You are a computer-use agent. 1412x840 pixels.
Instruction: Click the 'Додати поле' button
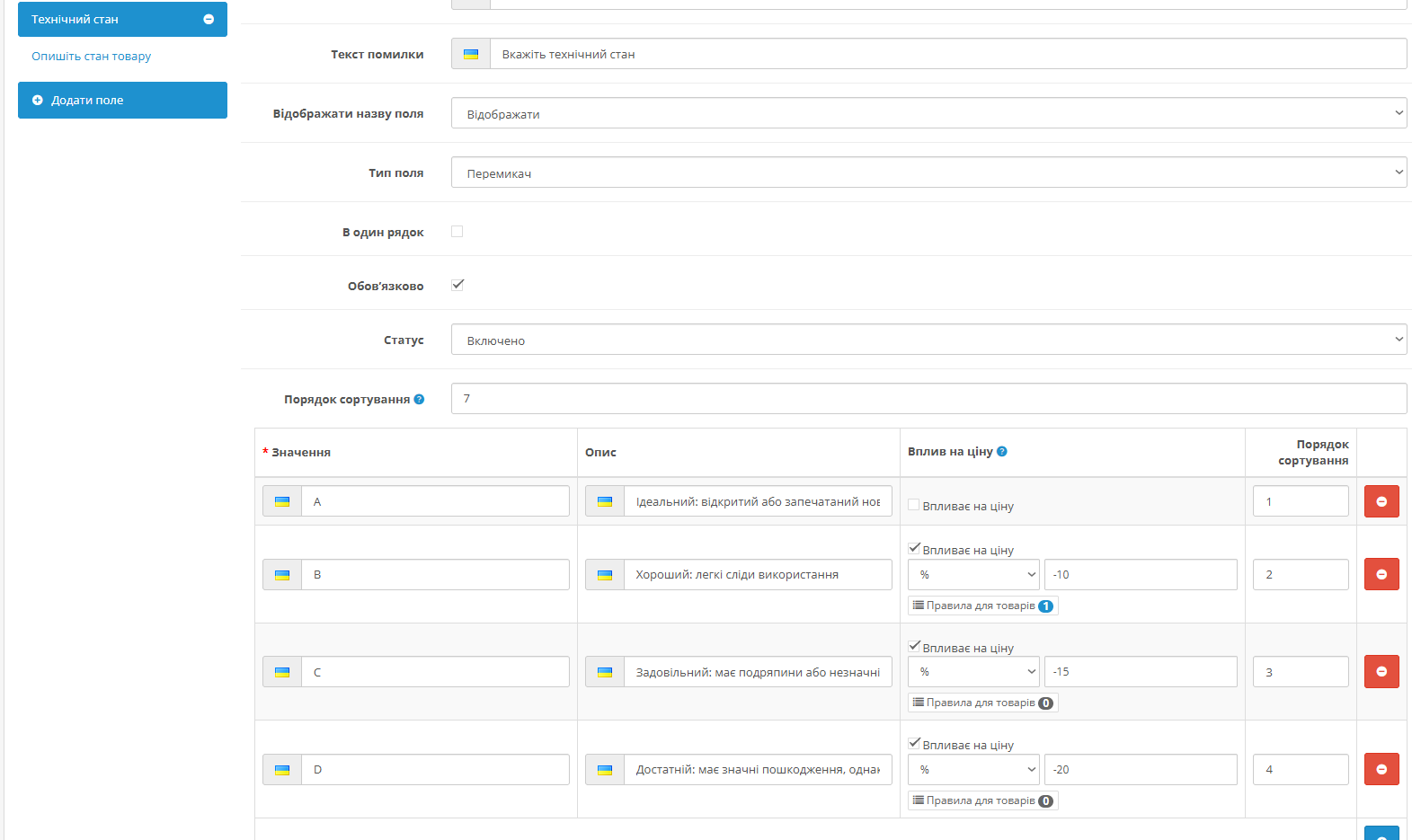click(x=122, y=100)
